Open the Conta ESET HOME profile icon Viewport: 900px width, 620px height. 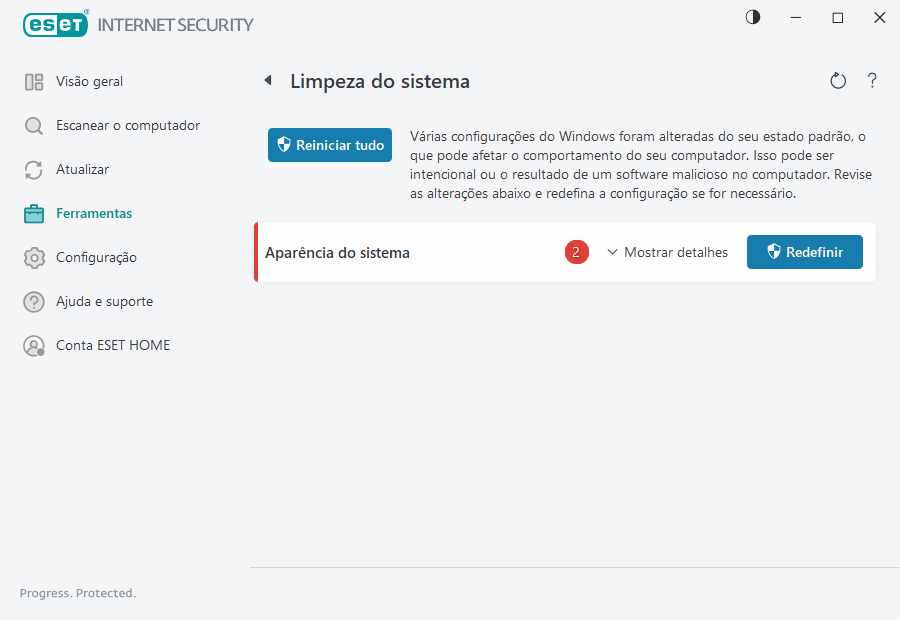tap(34, 345)
